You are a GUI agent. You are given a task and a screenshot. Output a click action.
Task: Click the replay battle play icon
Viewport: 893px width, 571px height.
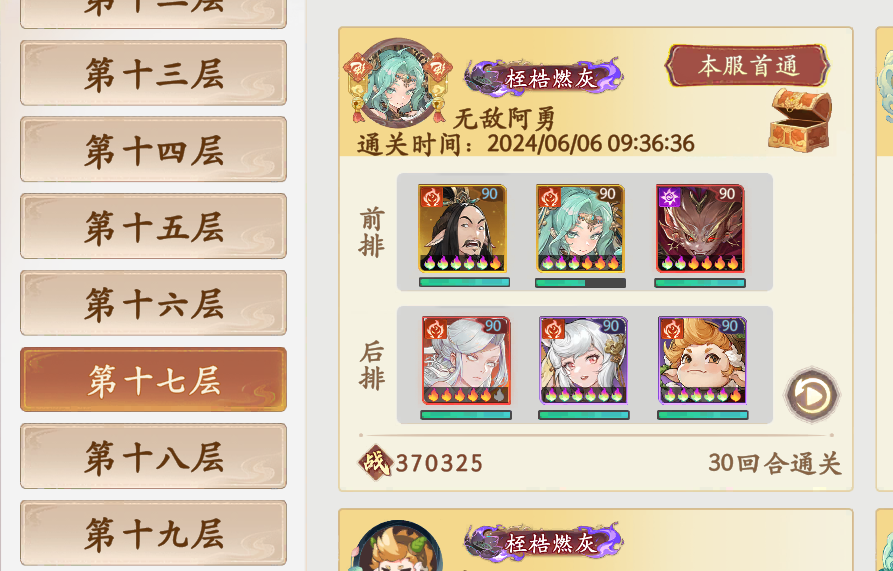[x=812, y=395]
